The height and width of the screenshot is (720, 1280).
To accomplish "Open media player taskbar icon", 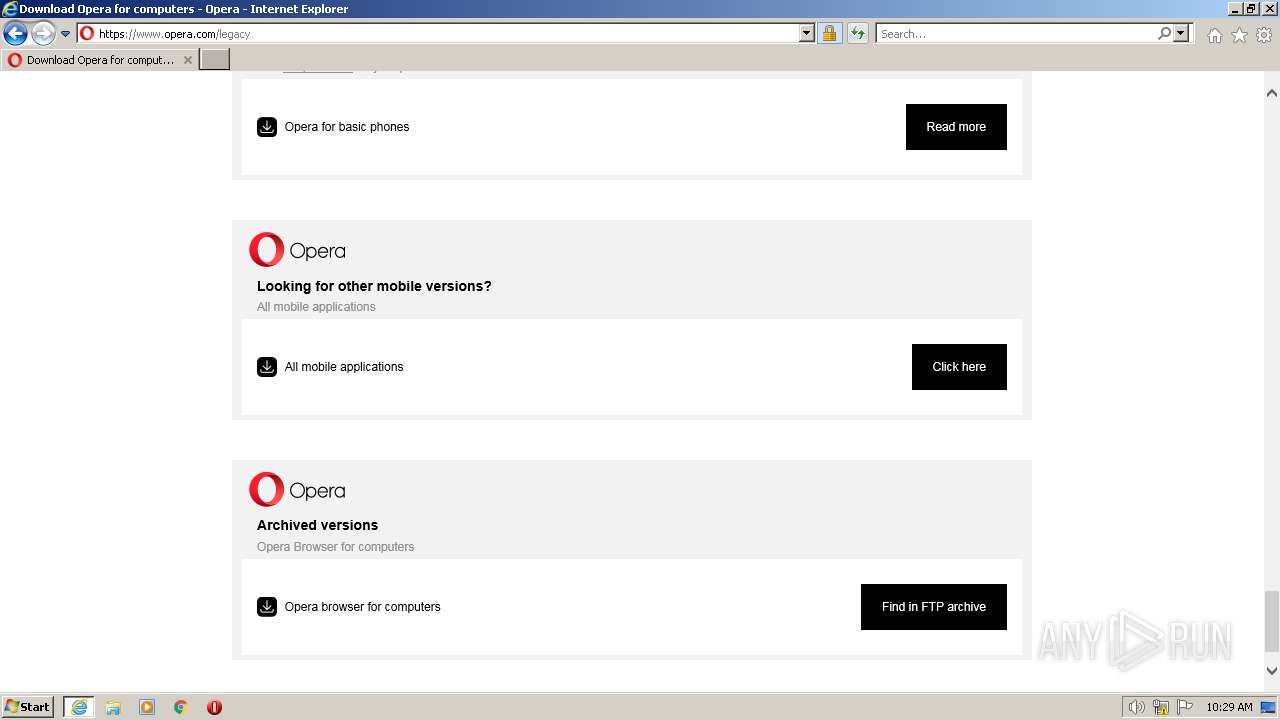I will (147, 707).
